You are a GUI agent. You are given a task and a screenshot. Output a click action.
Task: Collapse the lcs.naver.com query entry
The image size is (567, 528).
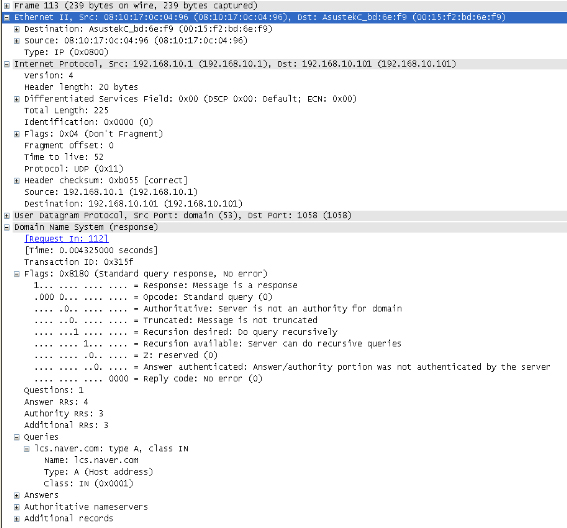pos(27,449)
